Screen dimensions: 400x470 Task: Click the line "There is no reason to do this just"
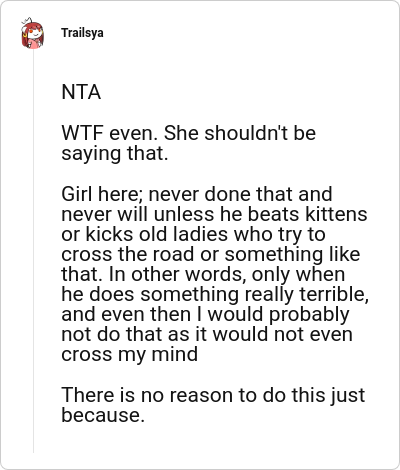click(x=213, y=395)
